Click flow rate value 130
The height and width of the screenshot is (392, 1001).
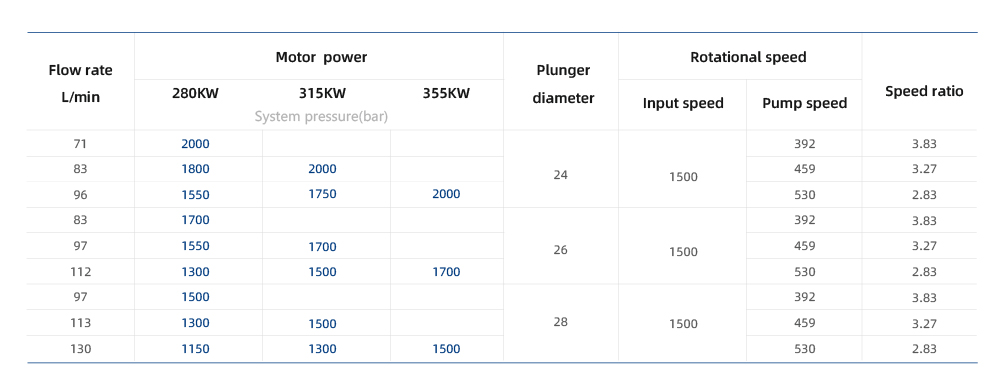pos(80,349)
